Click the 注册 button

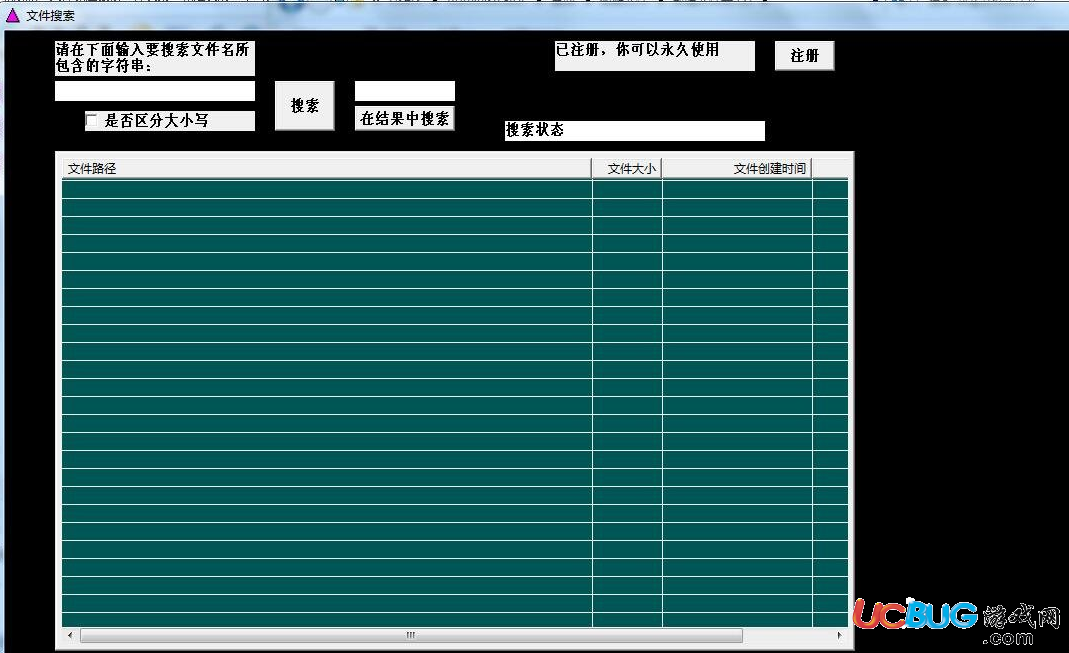point(804,55)
